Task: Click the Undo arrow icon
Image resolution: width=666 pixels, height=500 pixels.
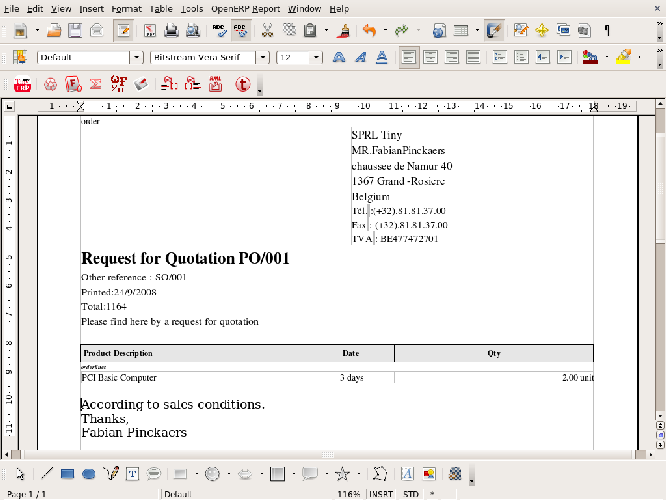Action: coord(370,31)
